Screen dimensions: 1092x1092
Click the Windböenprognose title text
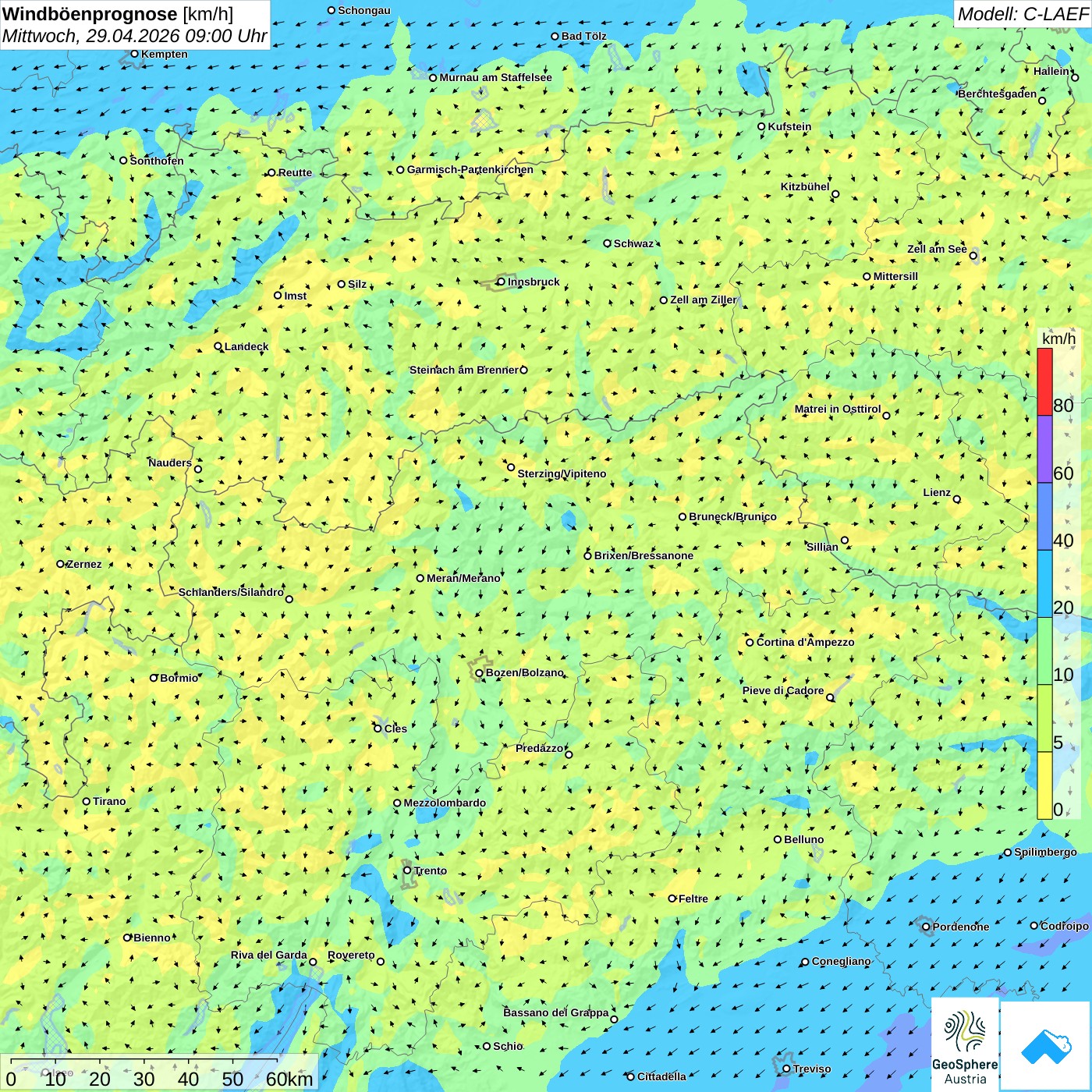(x=90, y=14)
